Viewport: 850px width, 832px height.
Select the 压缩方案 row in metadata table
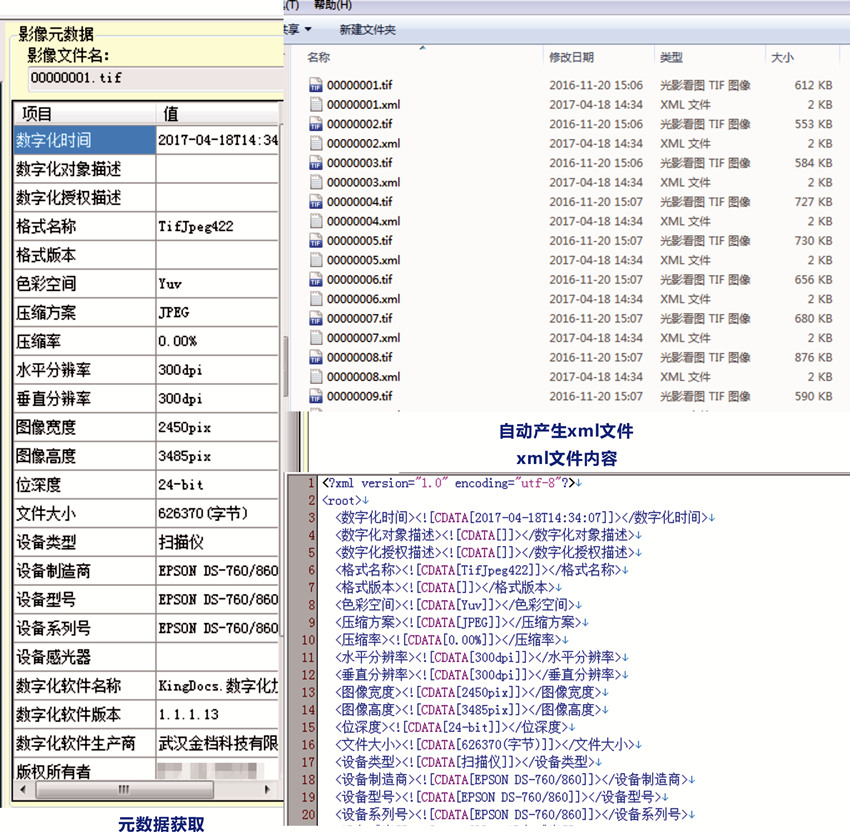click(85, 313)
